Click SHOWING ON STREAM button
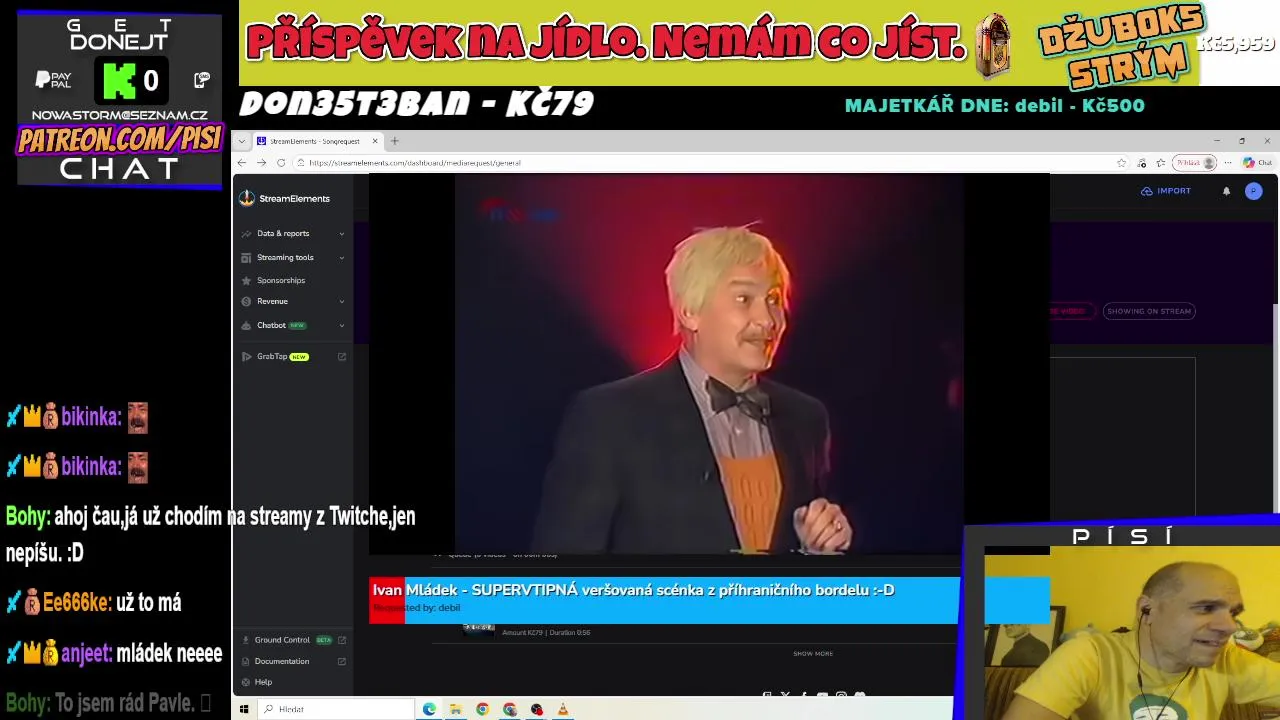1280x720 pixels. click(x=1149, y=311)
